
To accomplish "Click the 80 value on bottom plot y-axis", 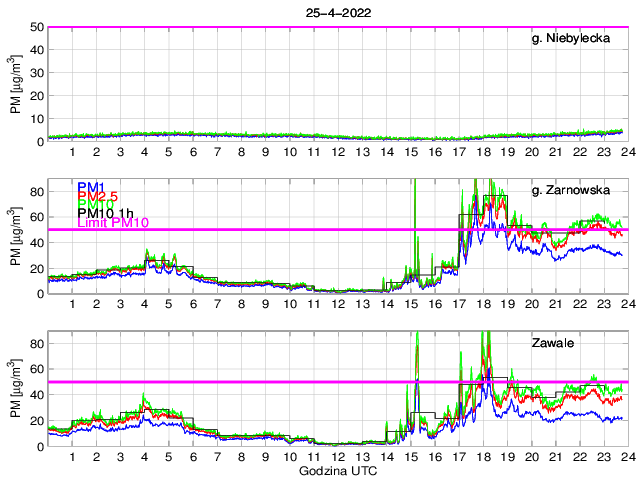I will coord(37,344).
